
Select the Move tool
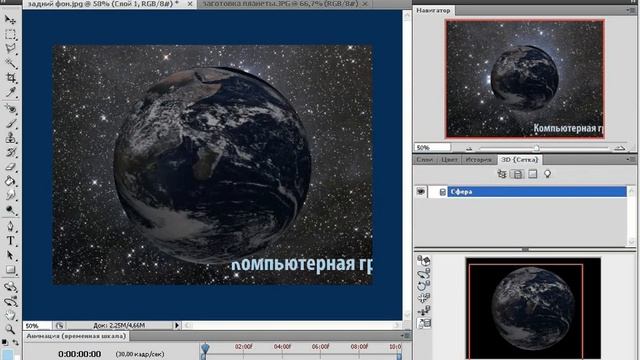pos(10,20)
